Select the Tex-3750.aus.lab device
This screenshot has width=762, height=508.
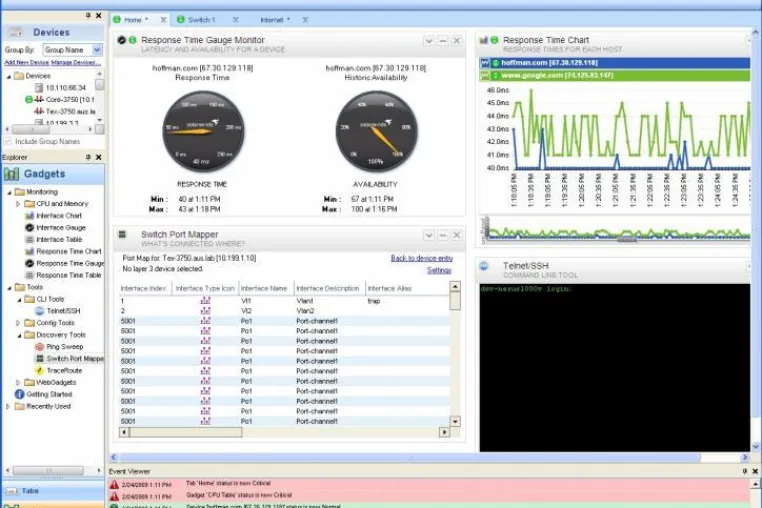coord(70,111)
